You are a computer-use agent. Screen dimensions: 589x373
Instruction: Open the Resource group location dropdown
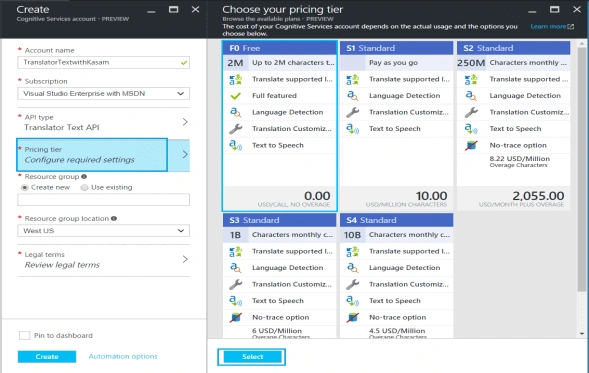103,231
